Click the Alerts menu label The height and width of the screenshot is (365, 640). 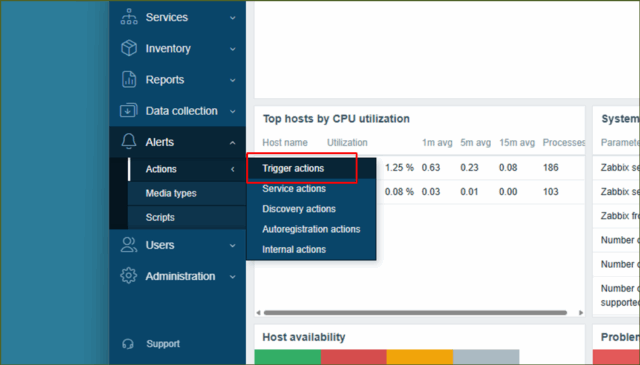(x=160, y=142)
